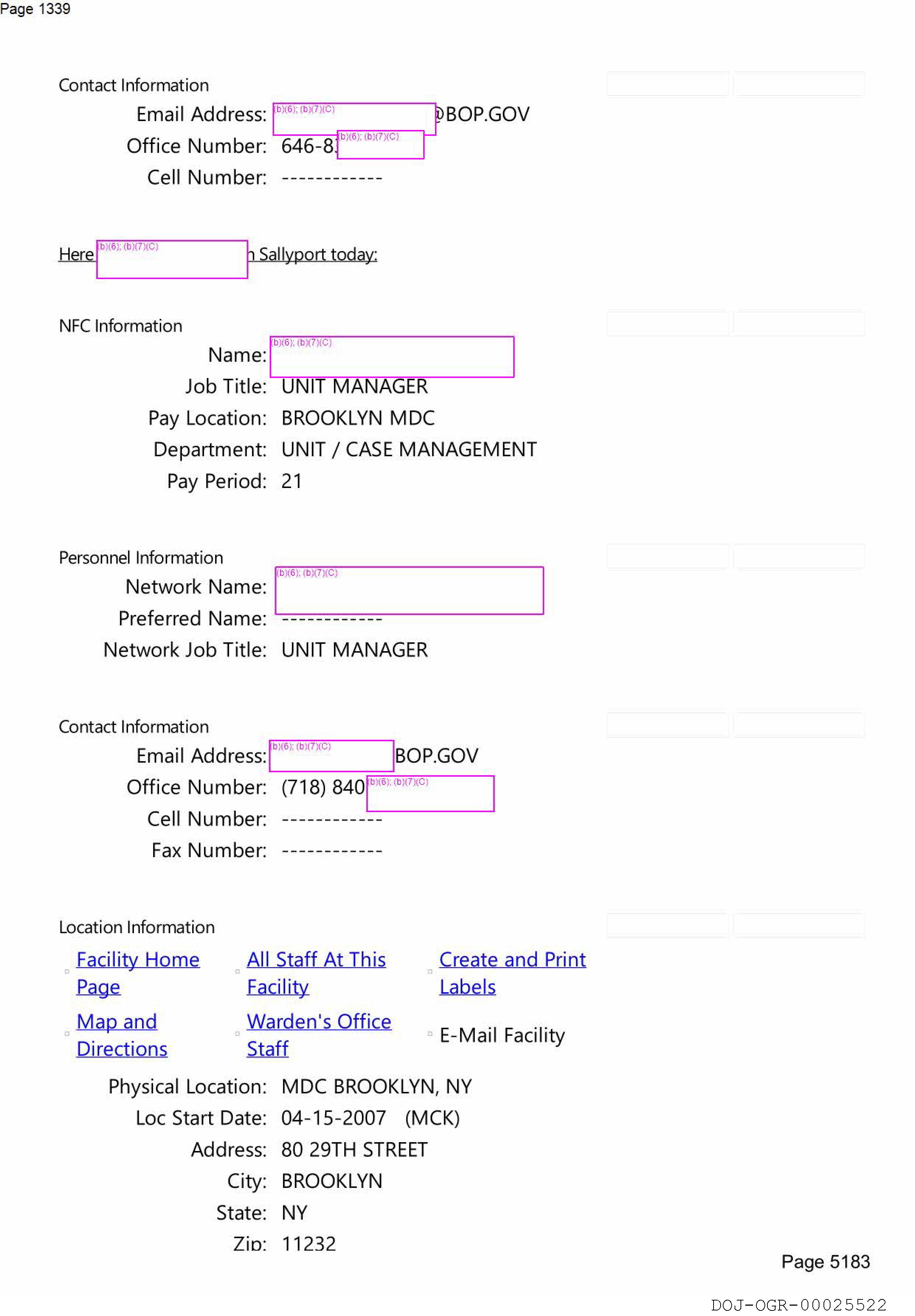
Task: Click bullet icon beside Create and Print Labels
Action: (x=430, y=972)
